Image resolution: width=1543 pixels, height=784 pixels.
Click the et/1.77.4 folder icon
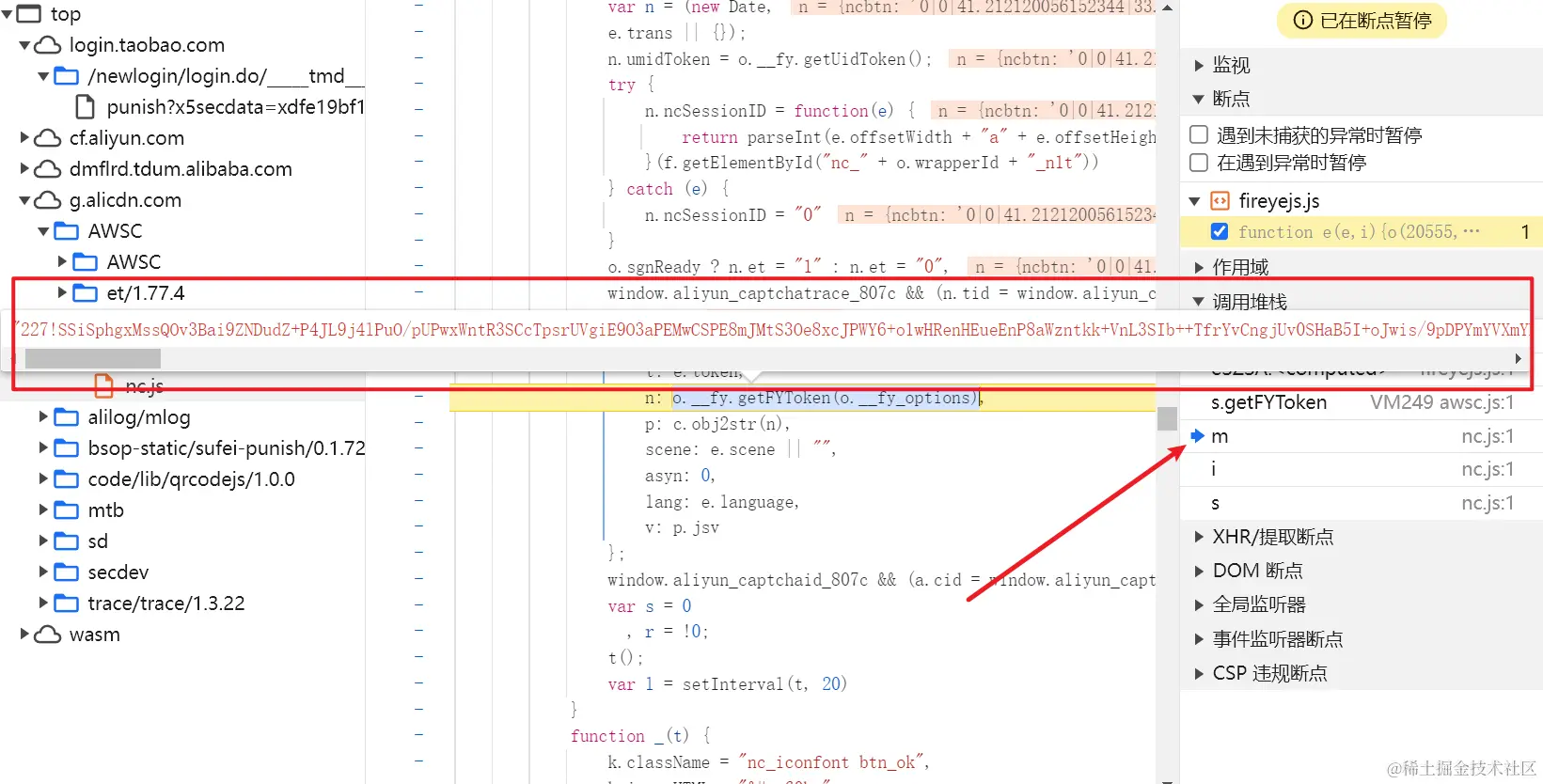pos(86,293)
